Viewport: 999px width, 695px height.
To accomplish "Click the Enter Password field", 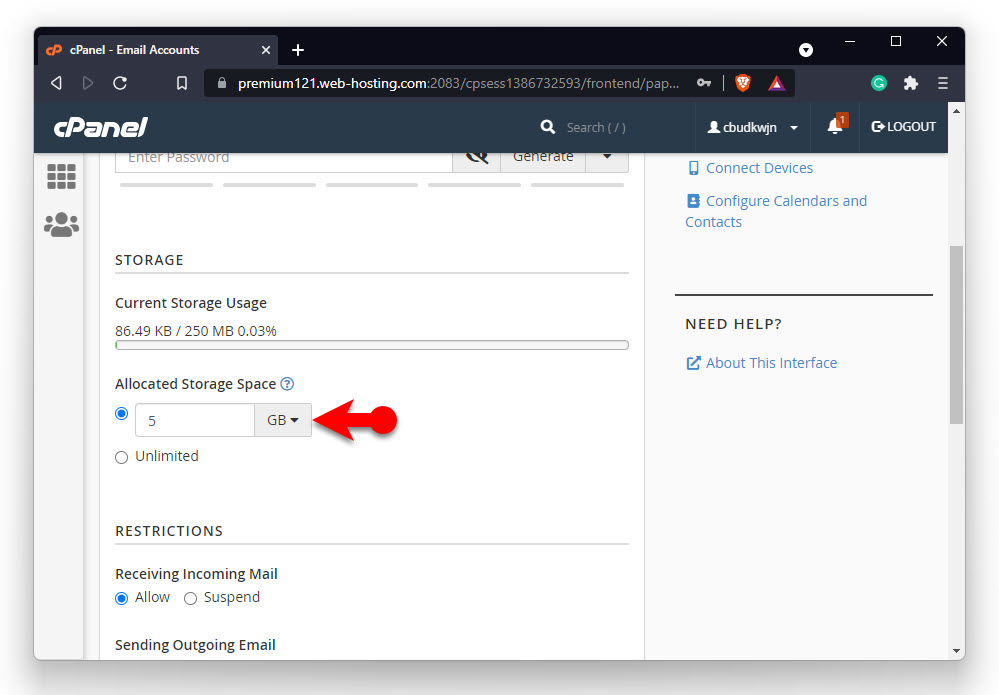I will [284, 159].
